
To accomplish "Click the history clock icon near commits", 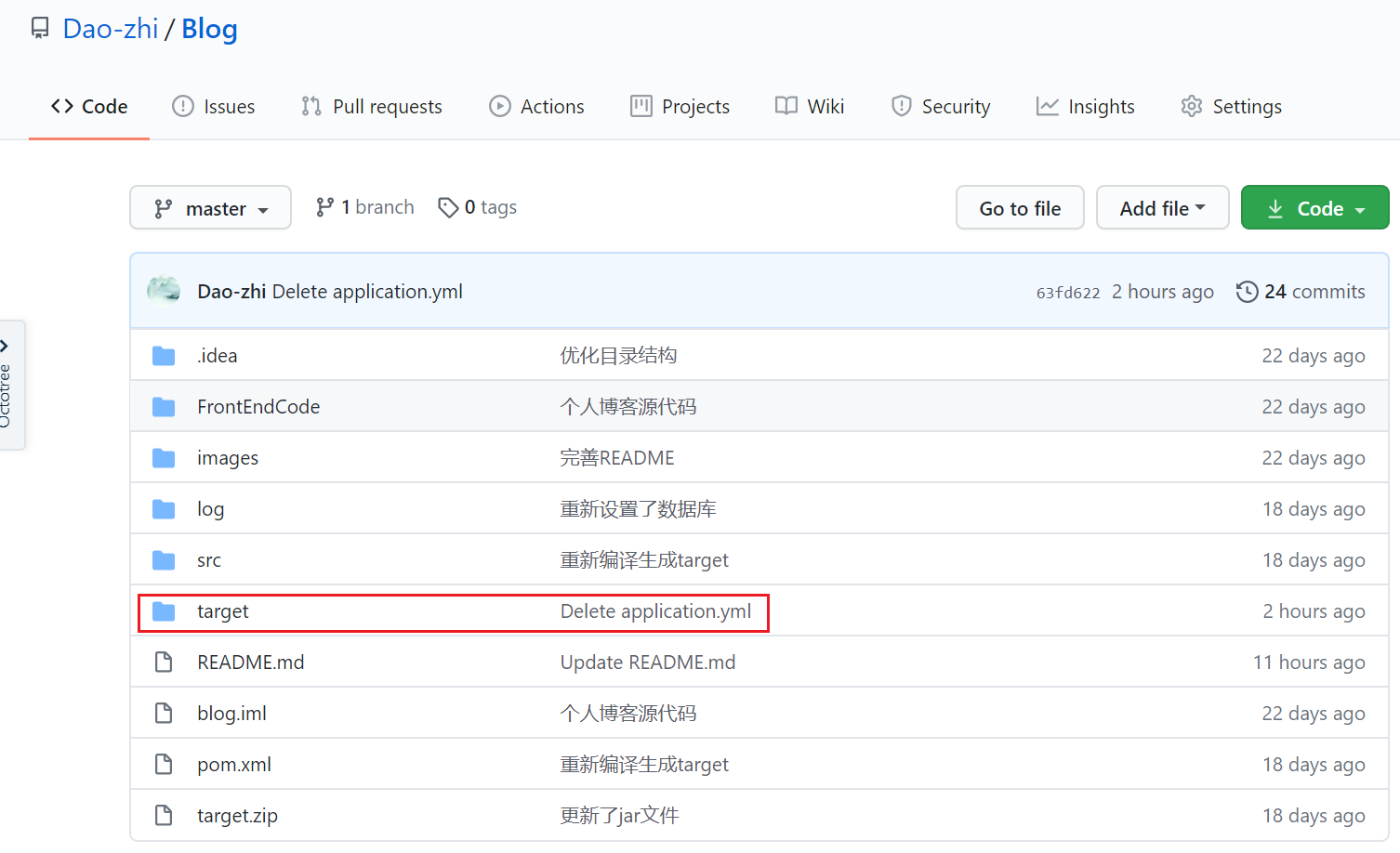I will point(1247,292).
